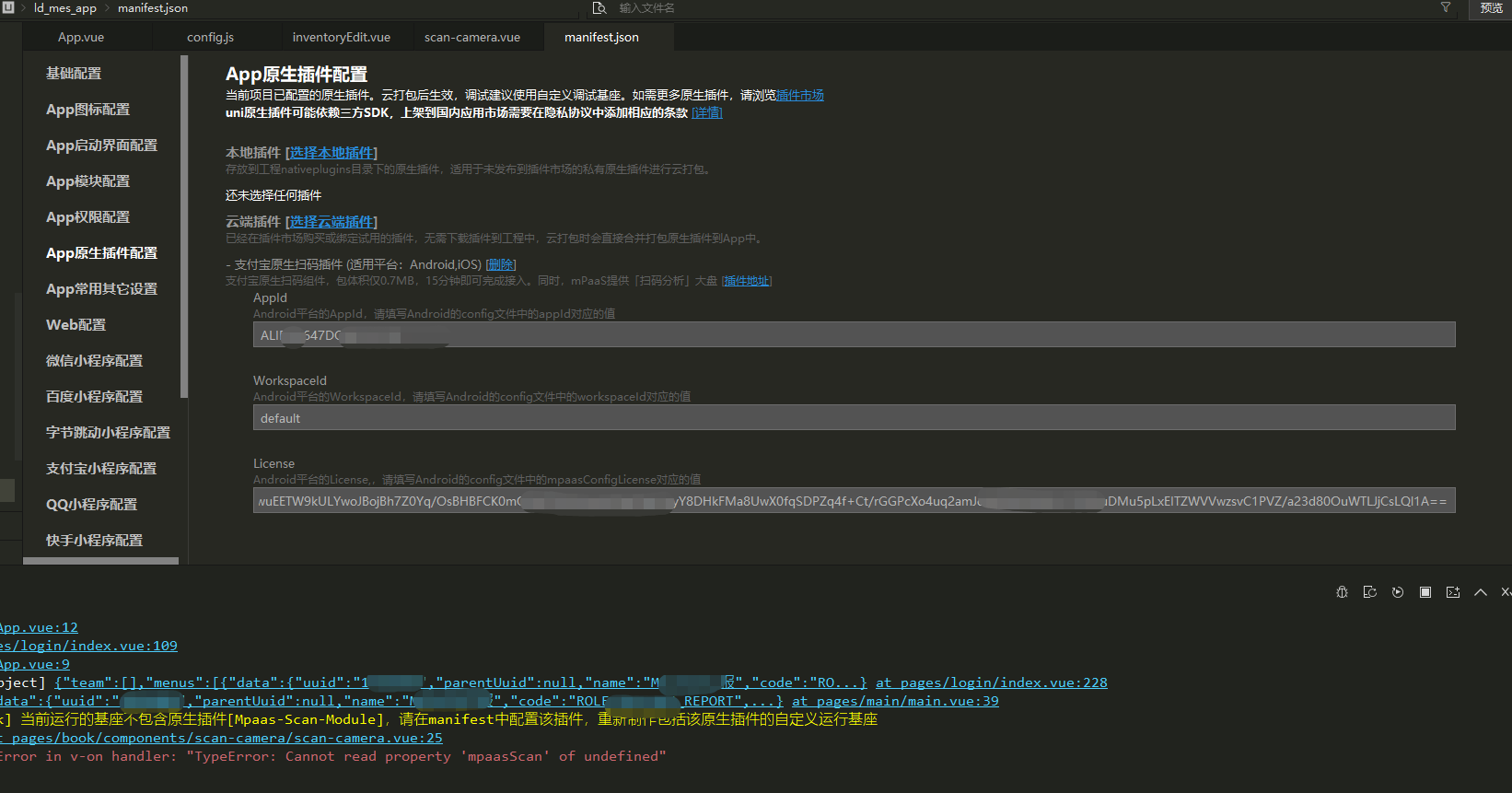
Task: Select App原生插件配置 in sidebar
Action: [101, 253]
